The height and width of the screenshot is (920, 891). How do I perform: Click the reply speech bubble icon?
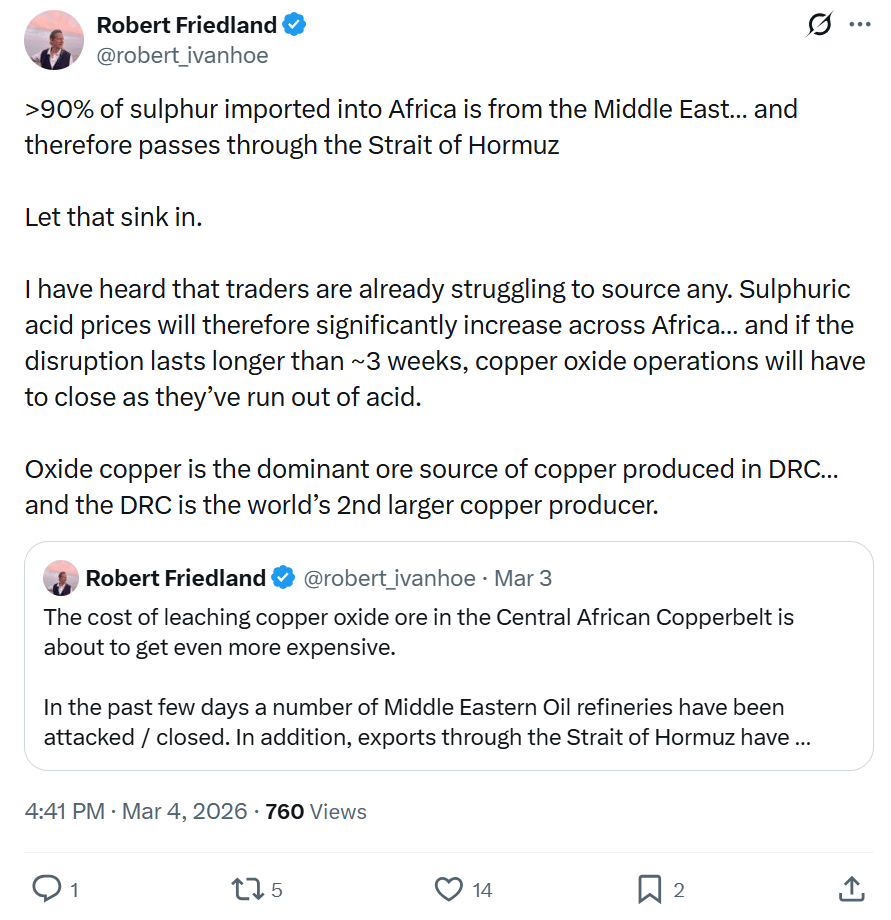pos(47,888)
